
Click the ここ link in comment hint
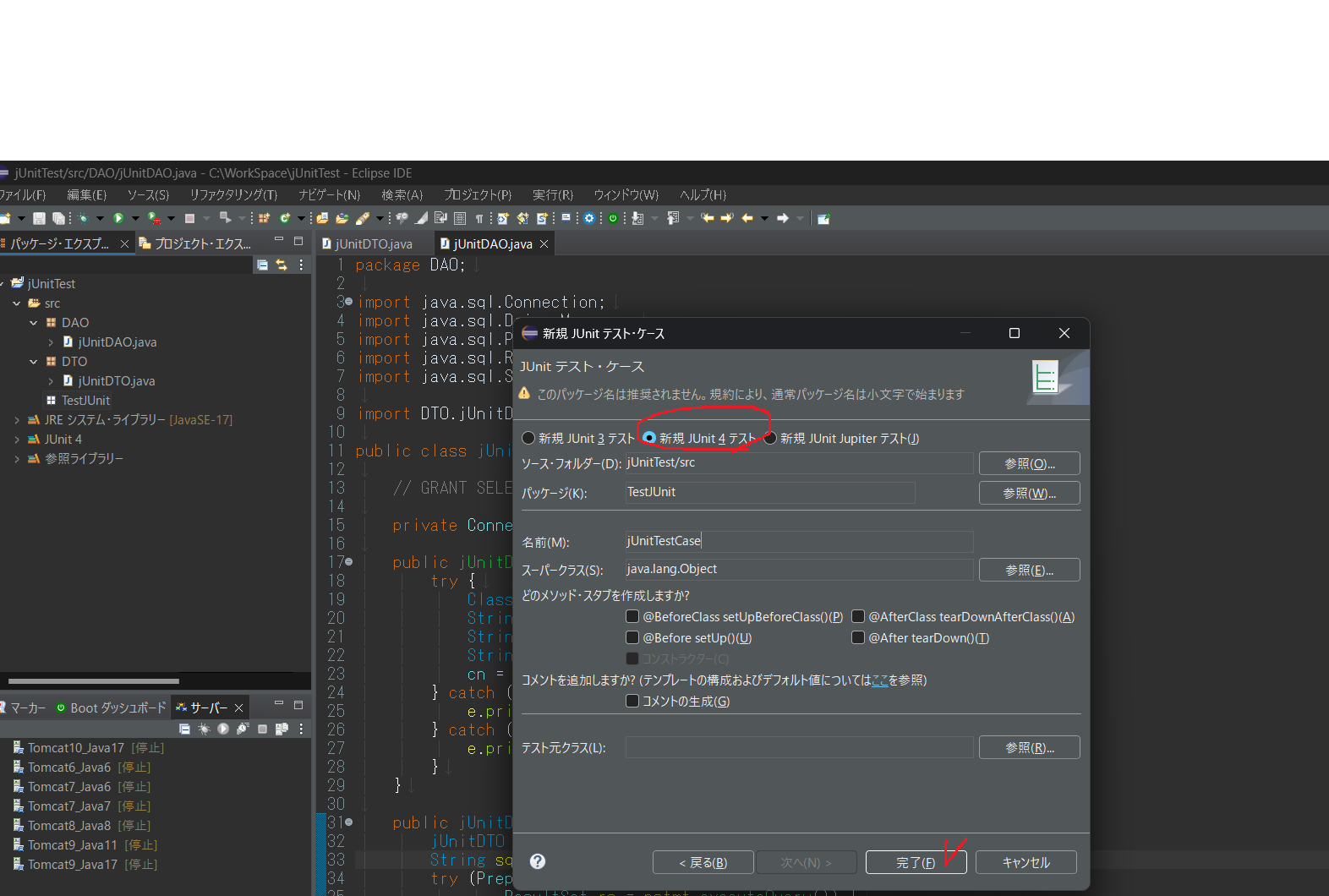880,680
